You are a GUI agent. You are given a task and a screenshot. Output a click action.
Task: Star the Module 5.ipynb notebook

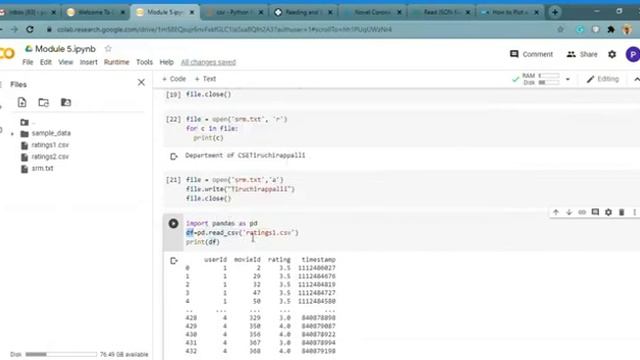pyautogui.click(x=108, y=49)
